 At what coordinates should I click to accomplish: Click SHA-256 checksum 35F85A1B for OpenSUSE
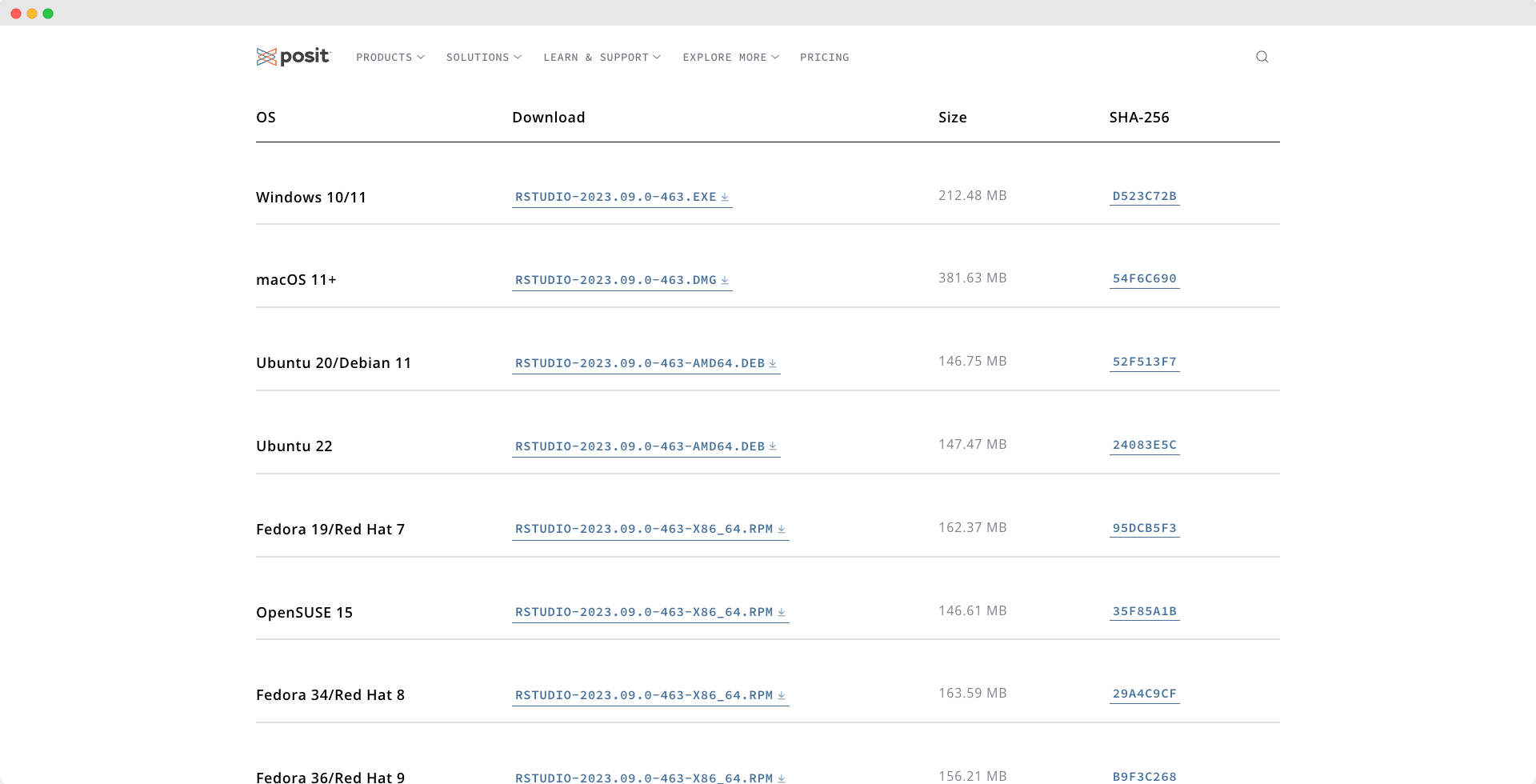(x=1144, y=611)
